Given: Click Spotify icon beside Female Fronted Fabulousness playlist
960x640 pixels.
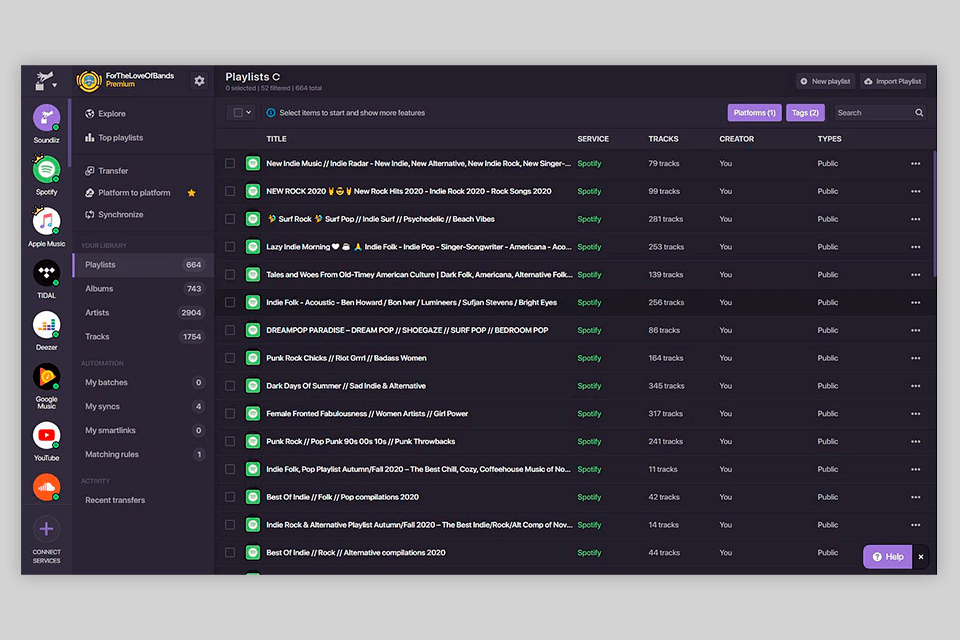Looking at the screenshot, I should coord(253,413).
